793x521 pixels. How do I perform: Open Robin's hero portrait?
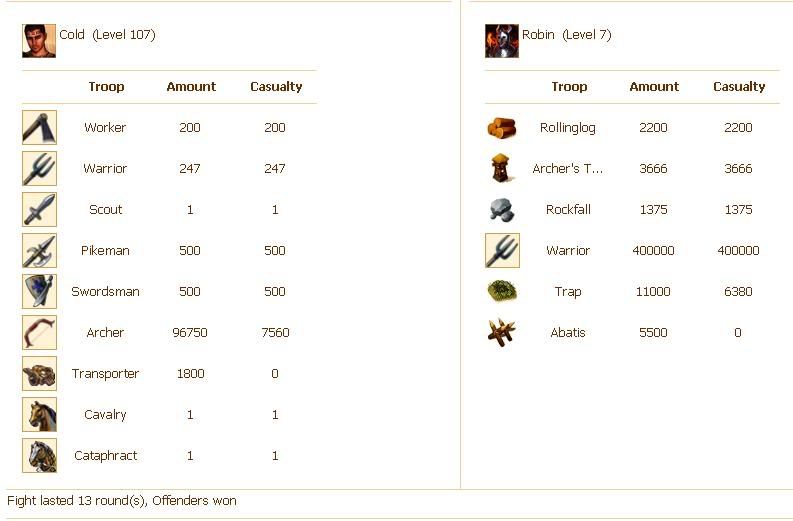point(502,41)
